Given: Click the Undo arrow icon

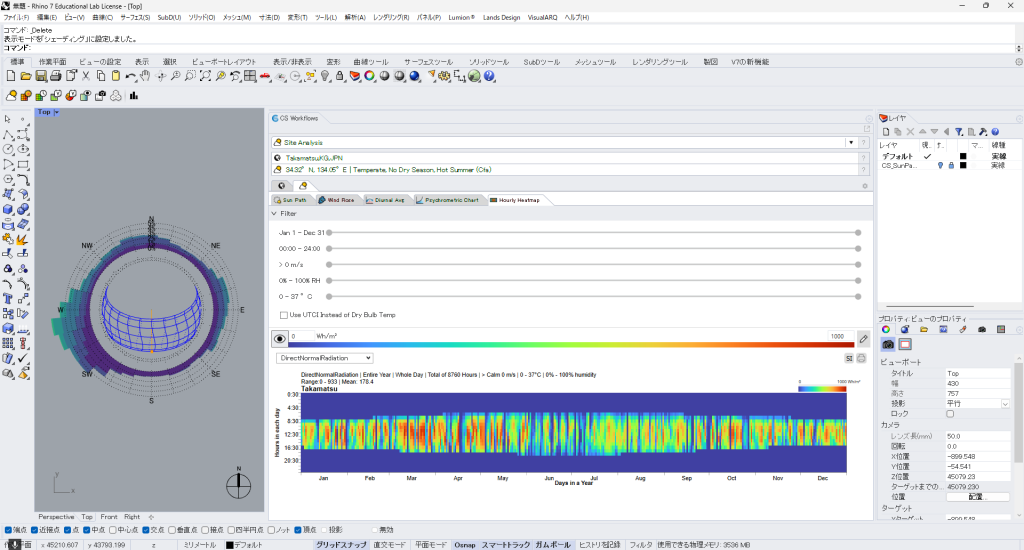Looking at the screenshot, I should [x=130, y=76].
